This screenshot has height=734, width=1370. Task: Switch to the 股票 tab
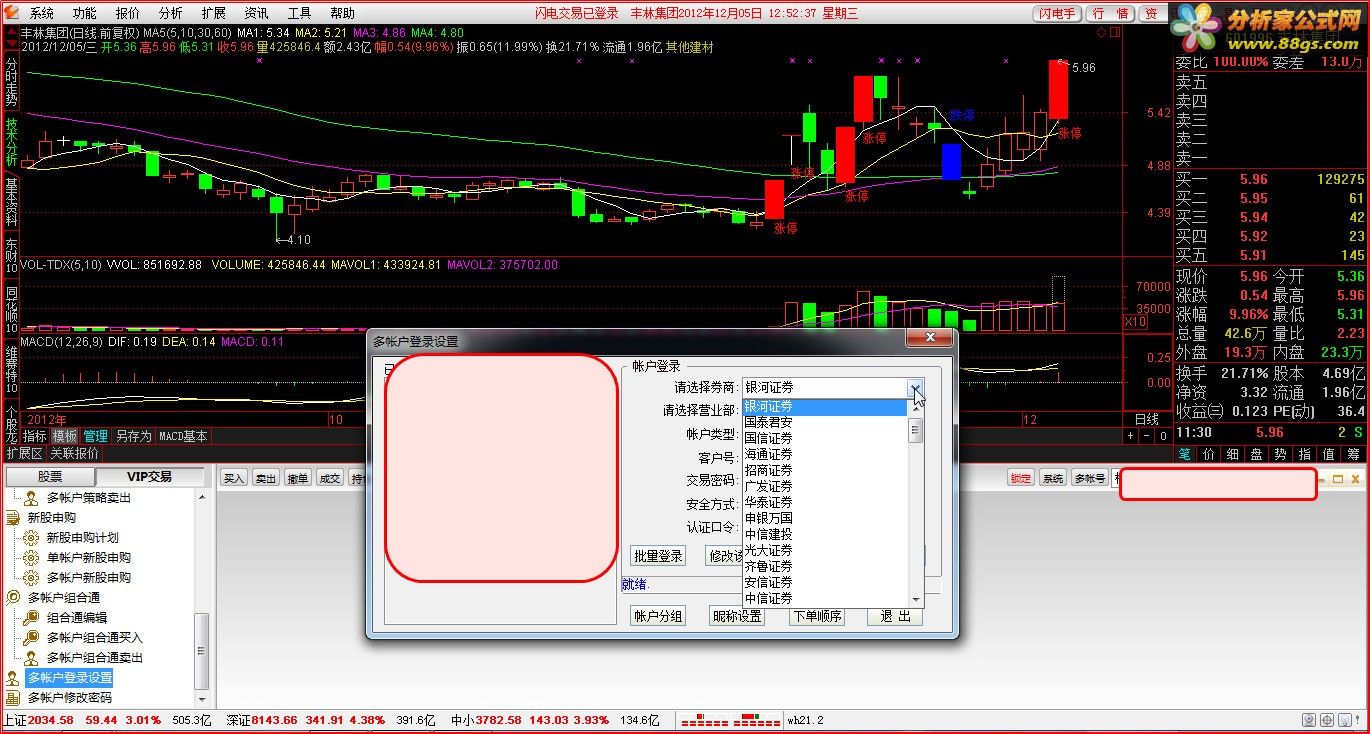click(50, 477)
